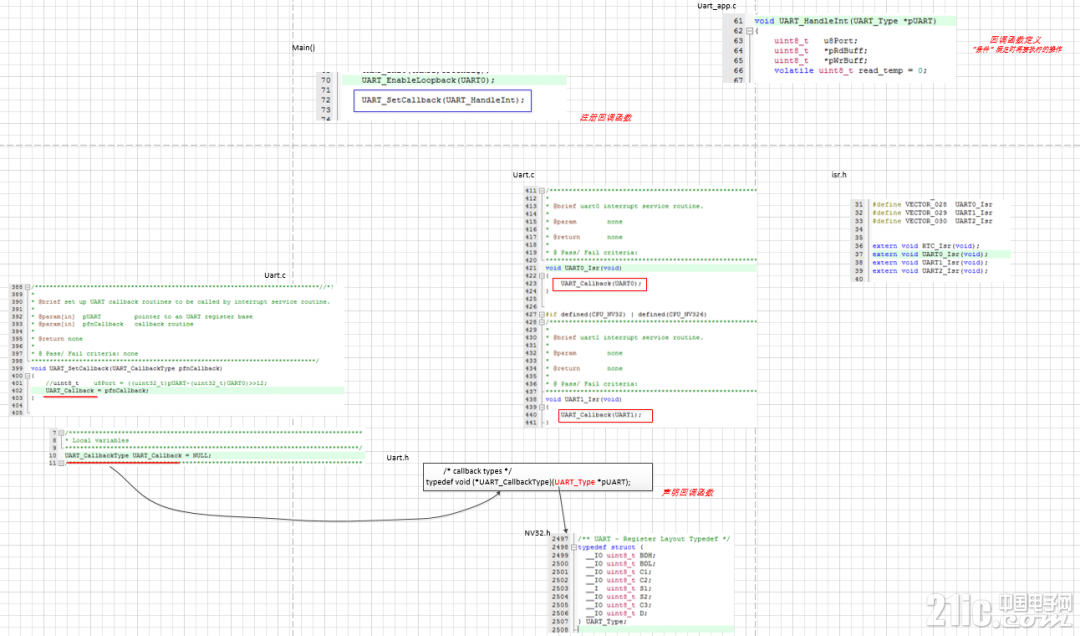Collapse the comment fold at line 411
This screenshot has width=1080, height=636.
[541, 191]
